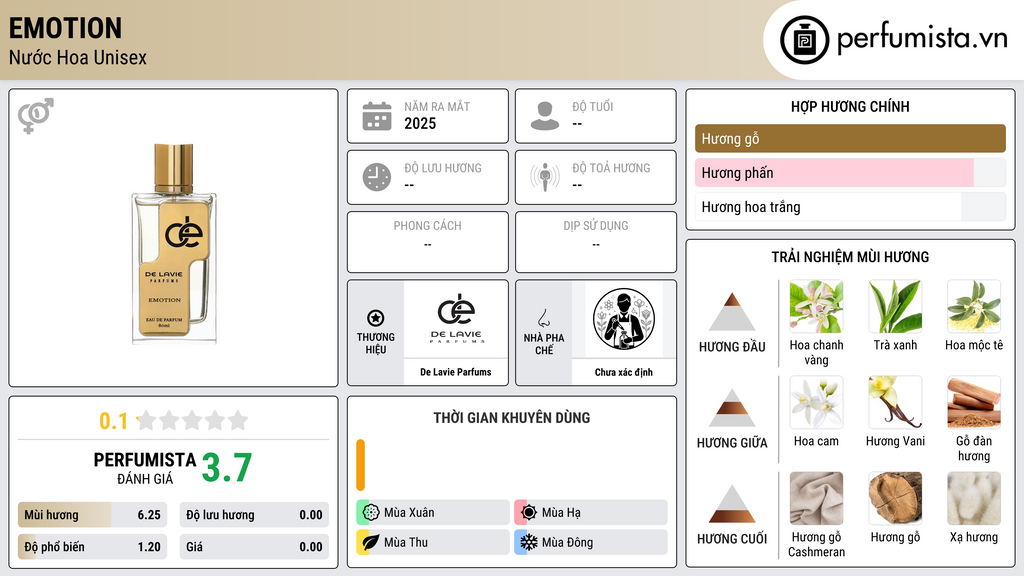Click the Độ tuổi info card
This screenshot has width=1024, height=576.
596,116
